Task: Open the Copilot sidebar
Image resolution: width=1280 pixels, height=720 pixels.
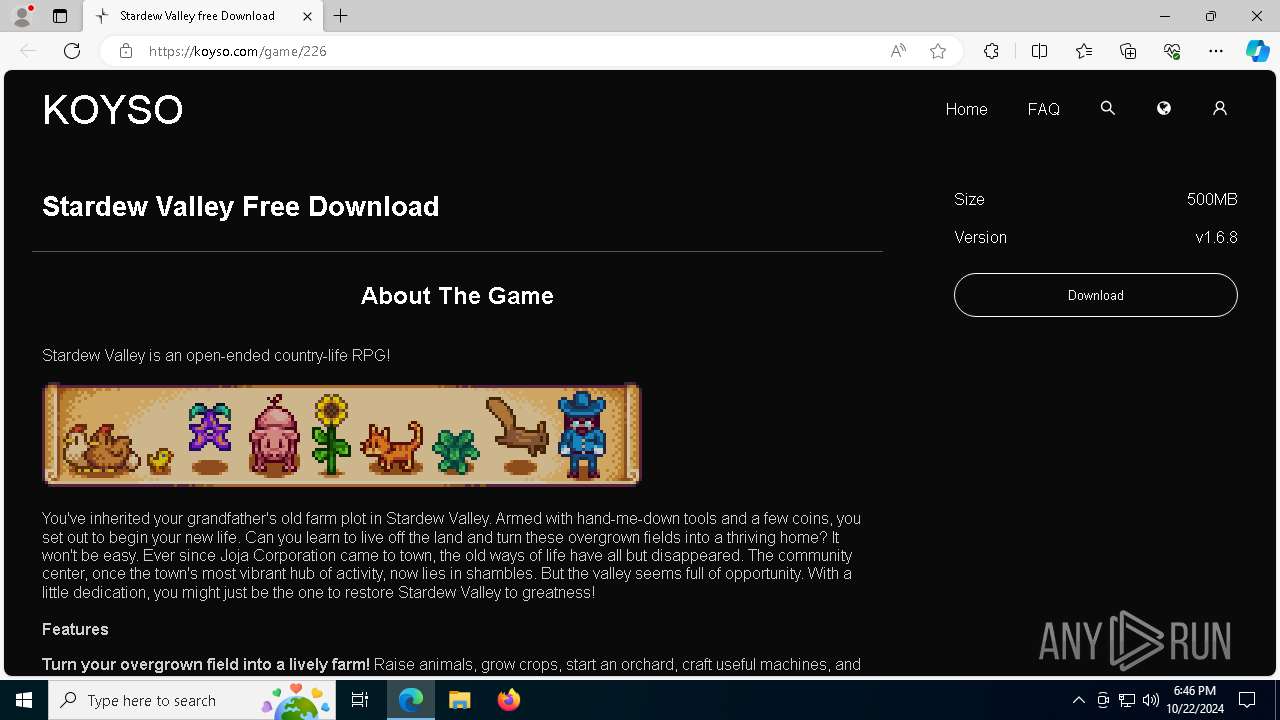Action: [x=1257, y=51]
